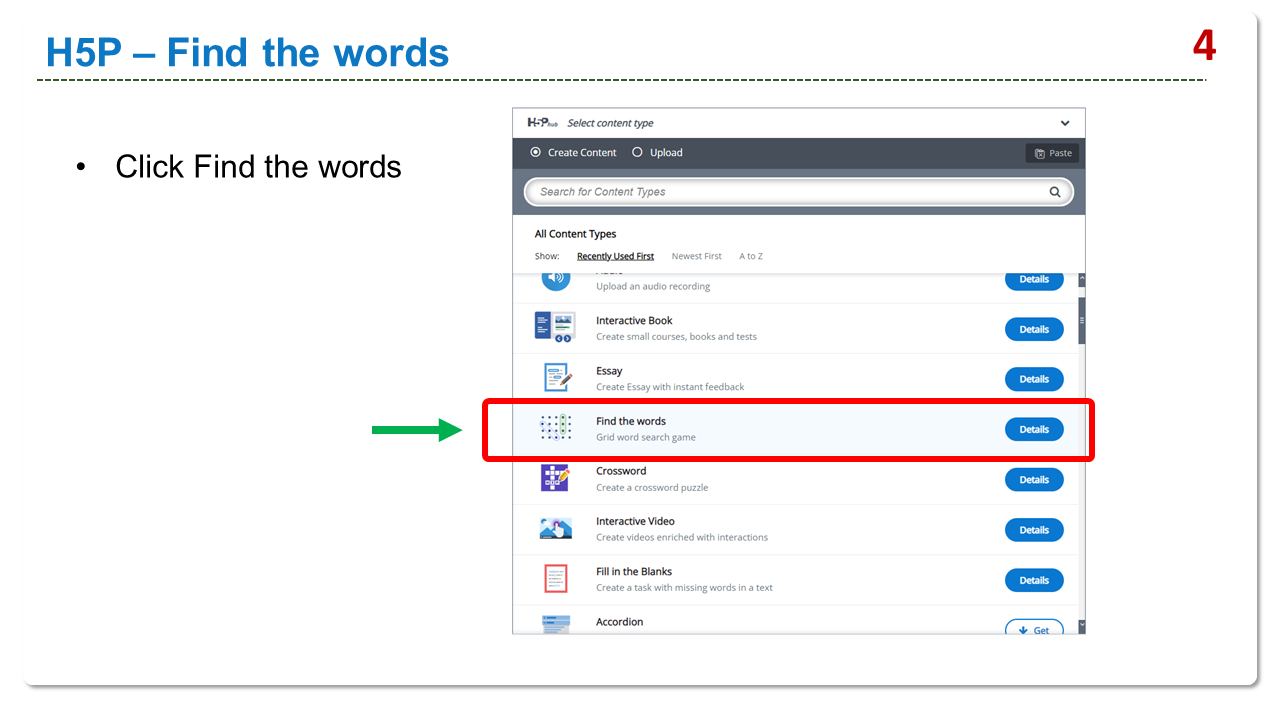Click the Interactive Book icon
The width and height of the screenshot is (1280, 720).
click(555, 327)
